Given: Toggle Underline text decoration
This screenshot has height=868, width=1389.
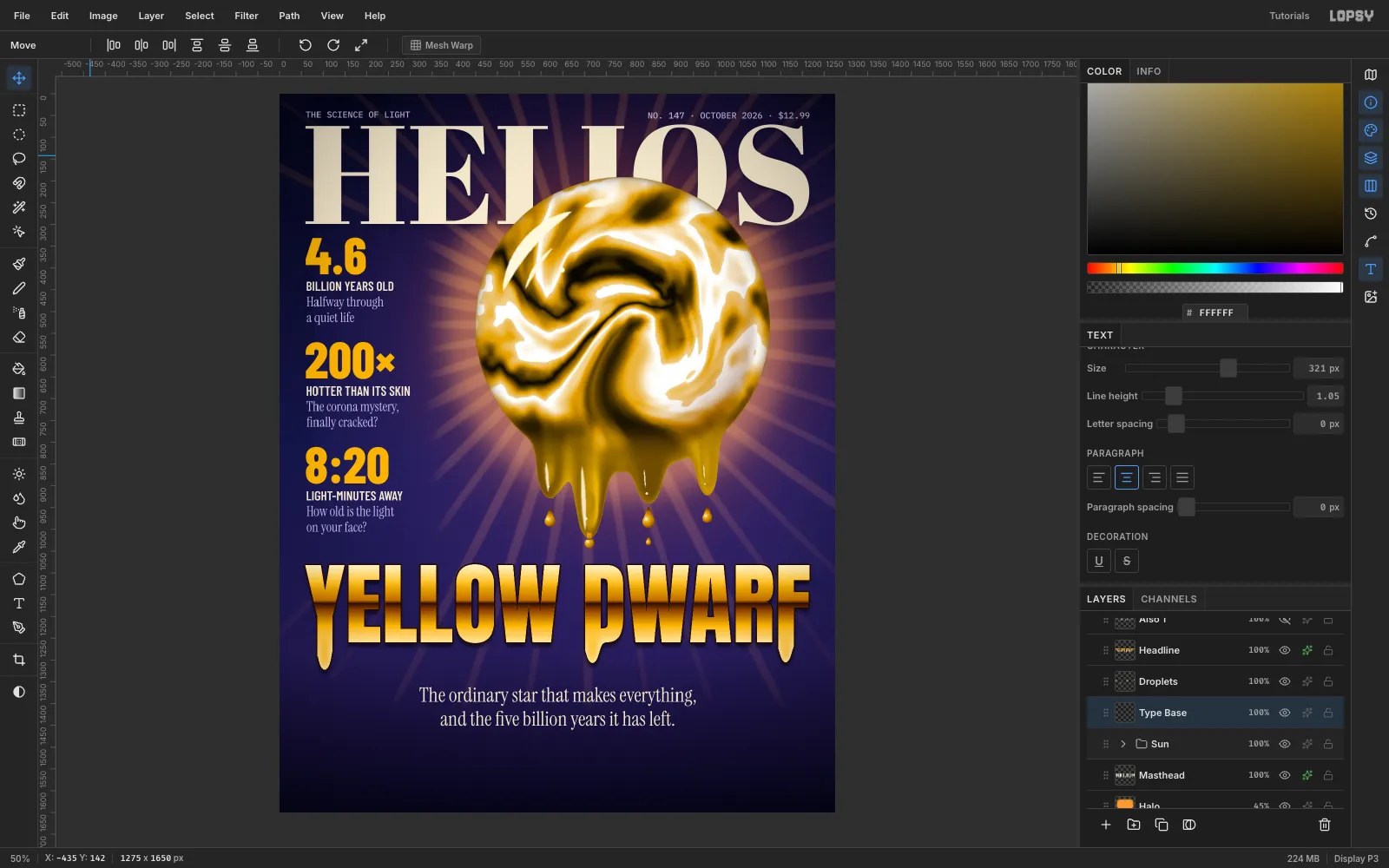Looking at the screenshot, I should 1099,561.
